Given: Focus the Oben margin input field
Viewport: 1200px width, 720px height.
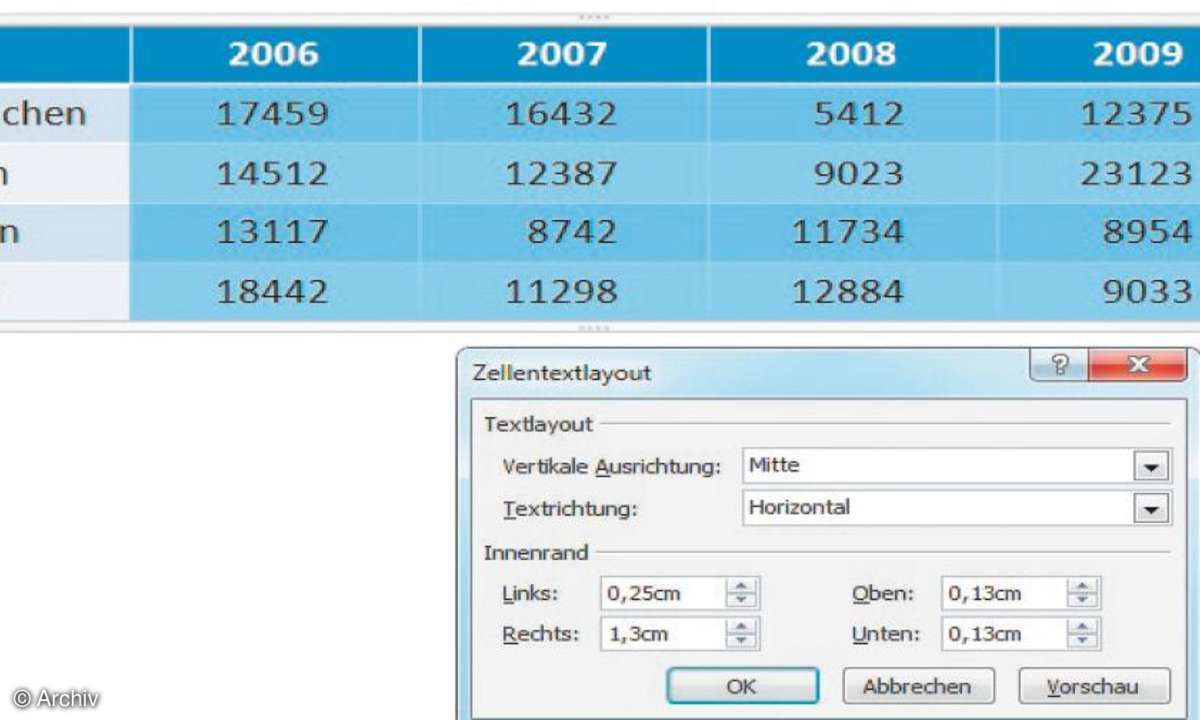Looking at the screenshot, I should [1003, 593].
